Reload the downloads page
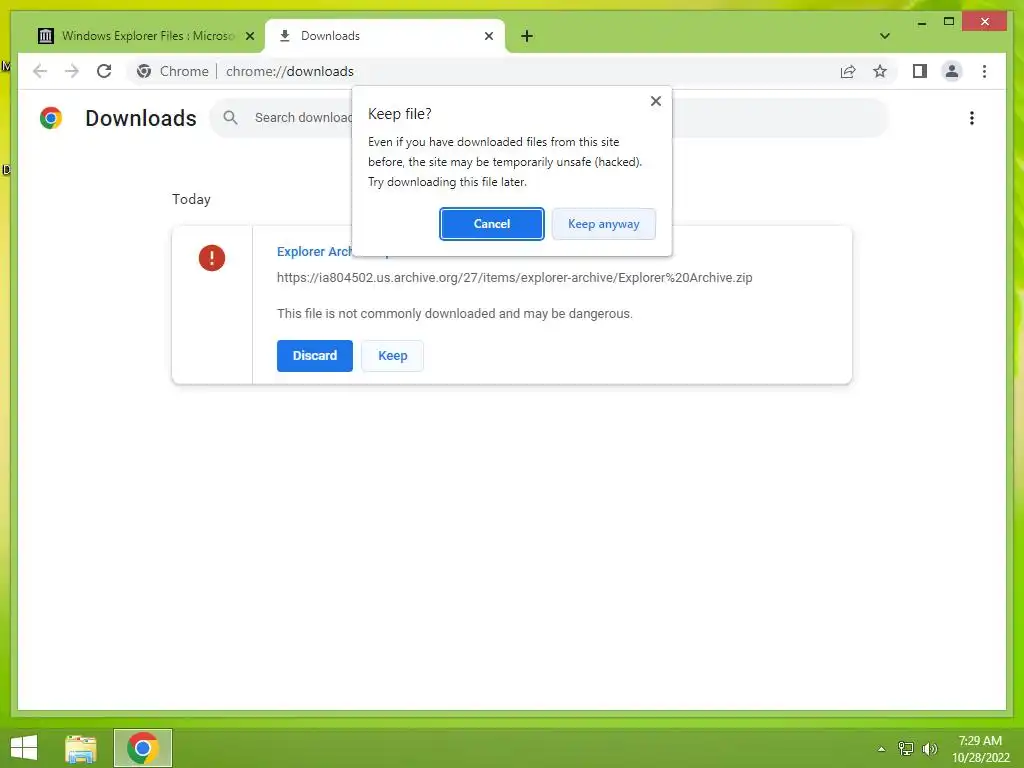This screenshot has width=1024, height=768. (x=104, y=71)
